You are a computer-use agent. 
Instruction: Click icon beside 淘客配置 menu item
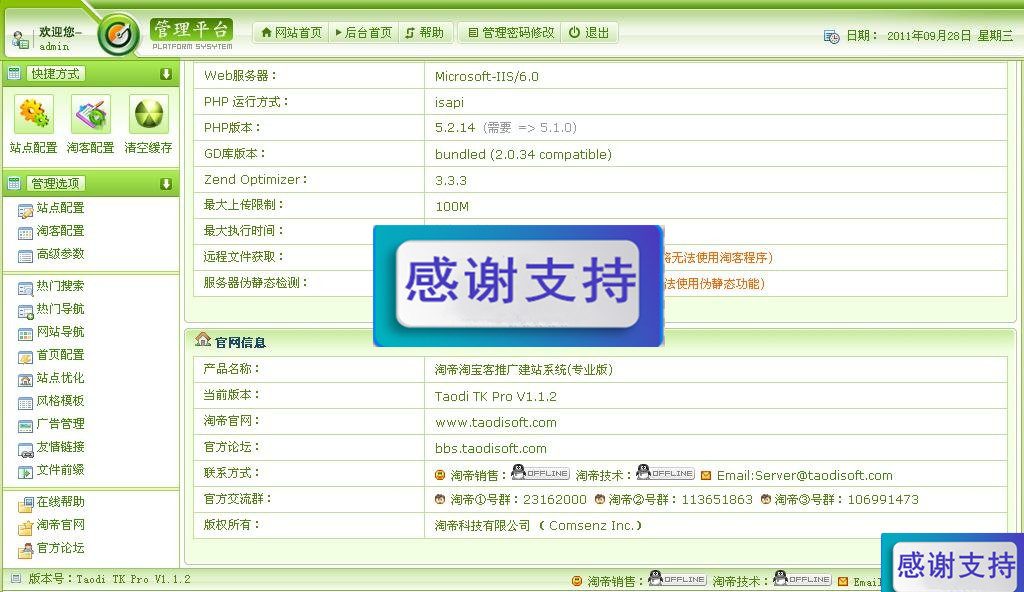coord(25,233)
